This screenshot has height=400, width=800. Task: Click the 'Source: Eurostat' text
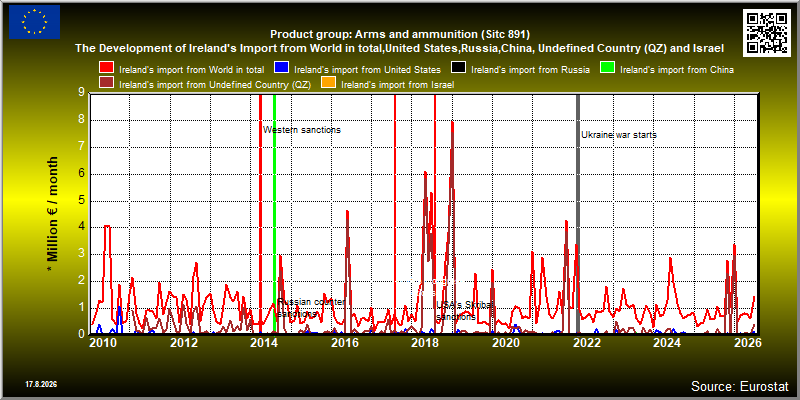coord(739,386)
